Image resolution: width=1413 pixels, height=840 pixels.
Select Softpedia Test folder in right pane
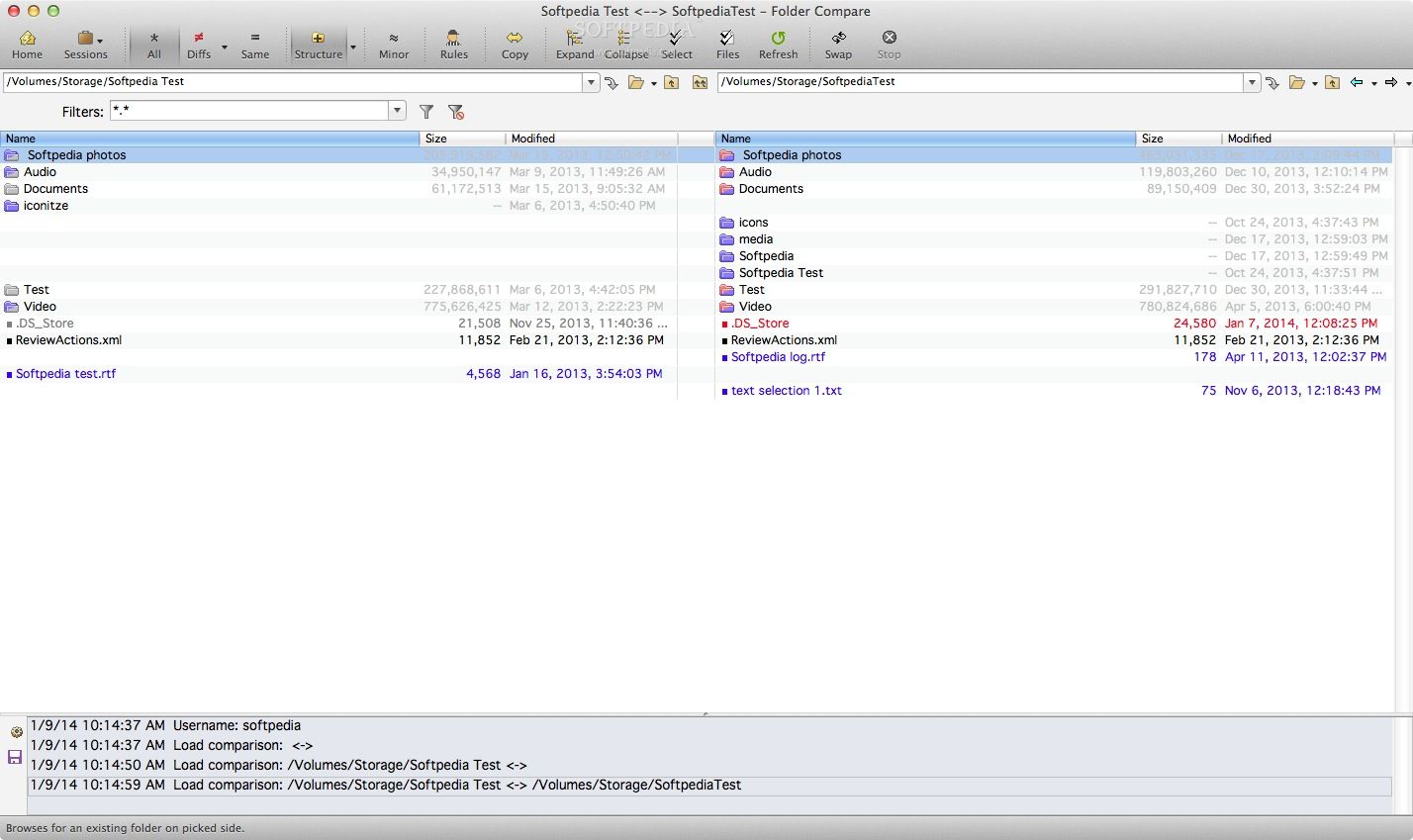coord(1054,273)
